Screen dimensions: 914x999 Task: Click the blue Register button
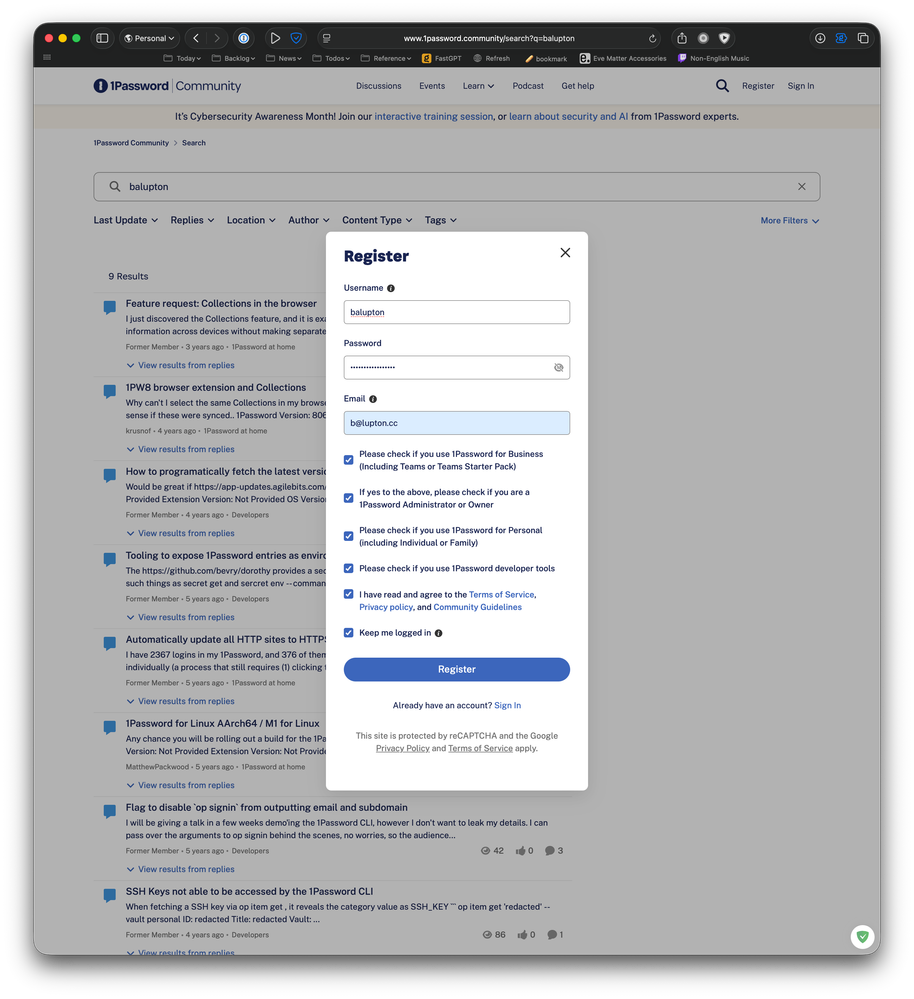click(x=456, y=669)
